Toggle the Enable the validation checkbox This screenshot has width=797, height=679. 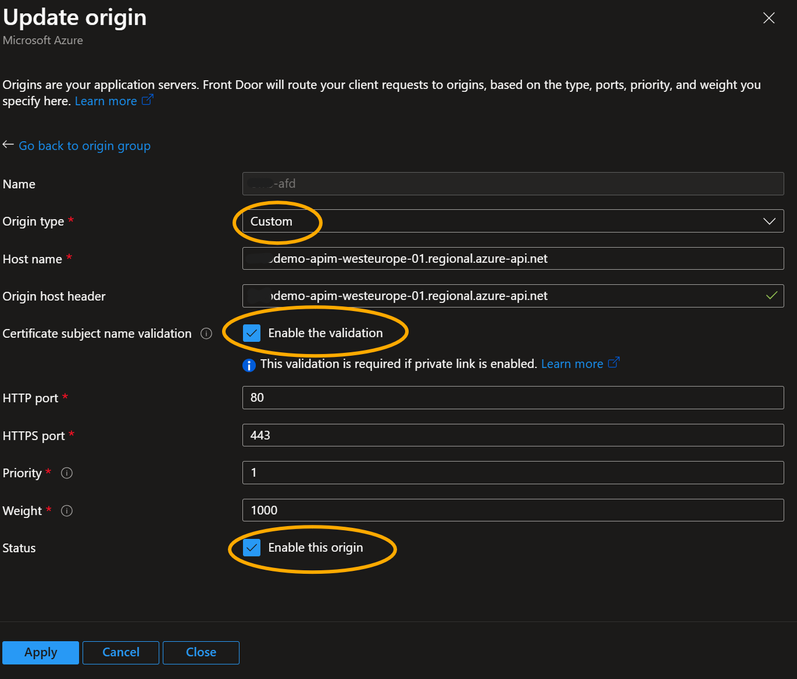252,333
